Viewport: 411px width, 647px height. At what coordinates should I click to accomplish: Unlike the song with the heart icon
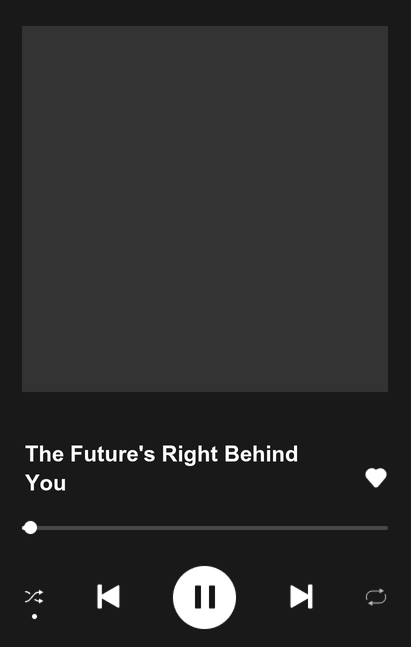[376, 478]
